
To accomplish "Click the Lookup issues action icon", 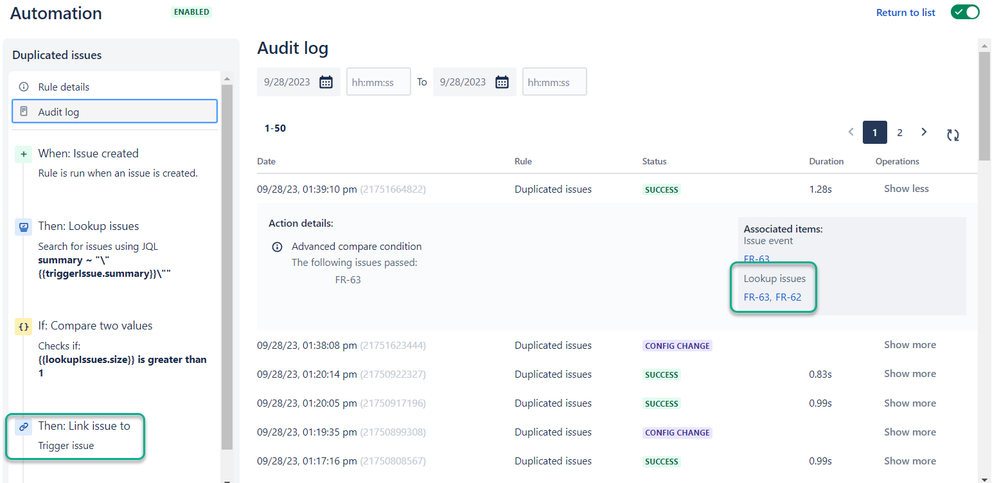I will point(23,226).
